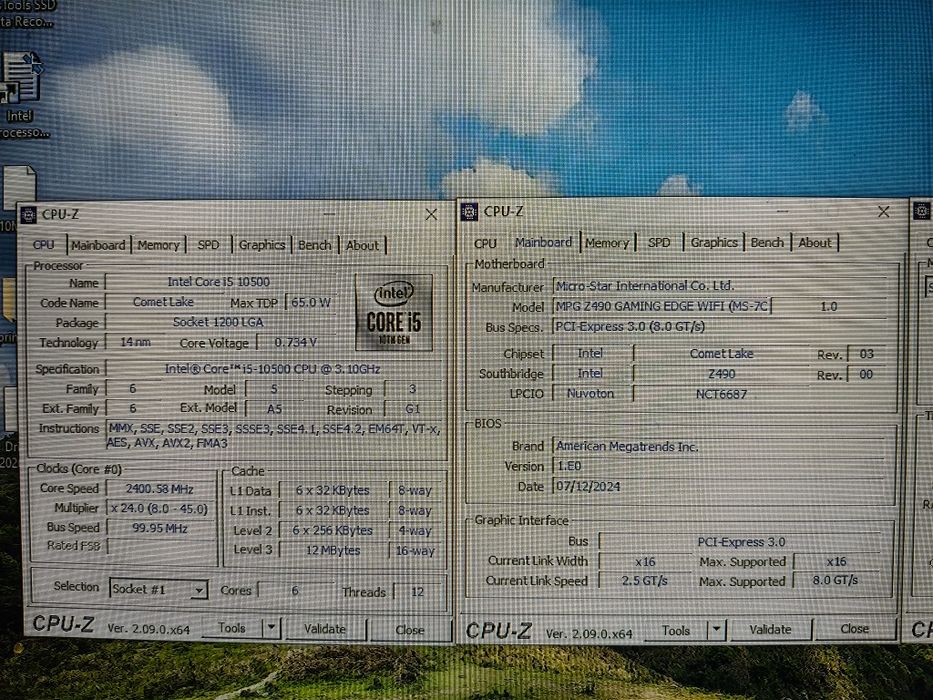933x700 pixels.
Task: Click the Bus Speed value '99.95 MHz'
Action: 159,529
